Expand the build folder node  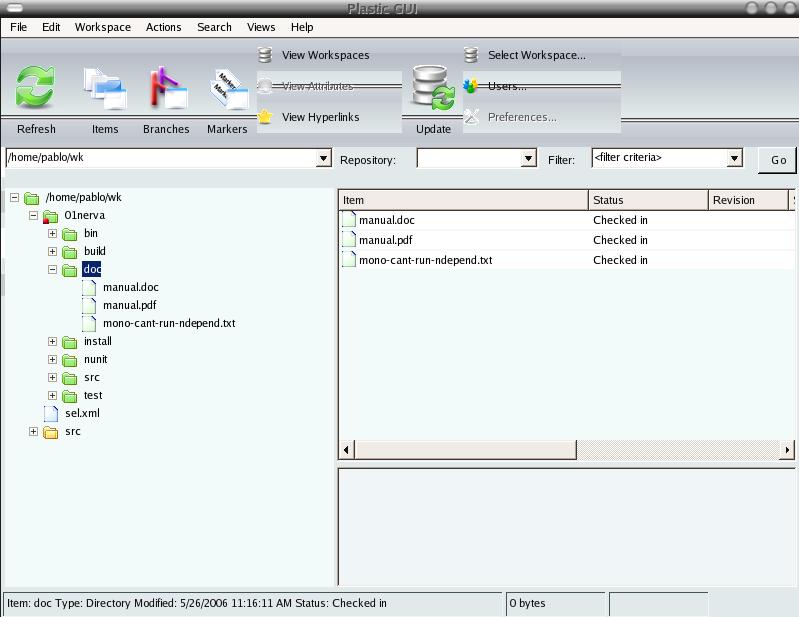coord(52,251)
